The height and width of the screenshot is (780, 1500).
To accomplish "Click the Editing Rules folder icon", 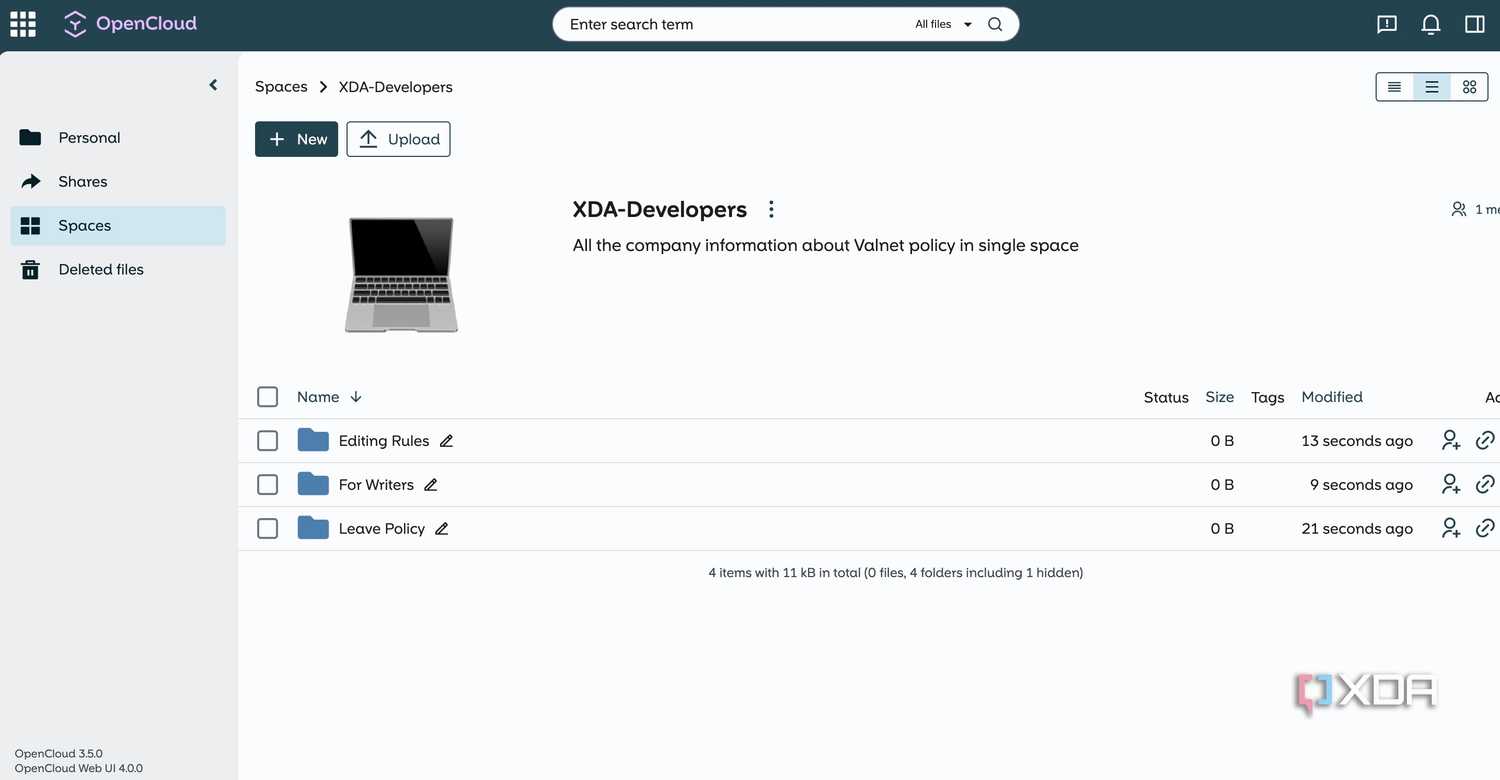I will tap(313, 440).
